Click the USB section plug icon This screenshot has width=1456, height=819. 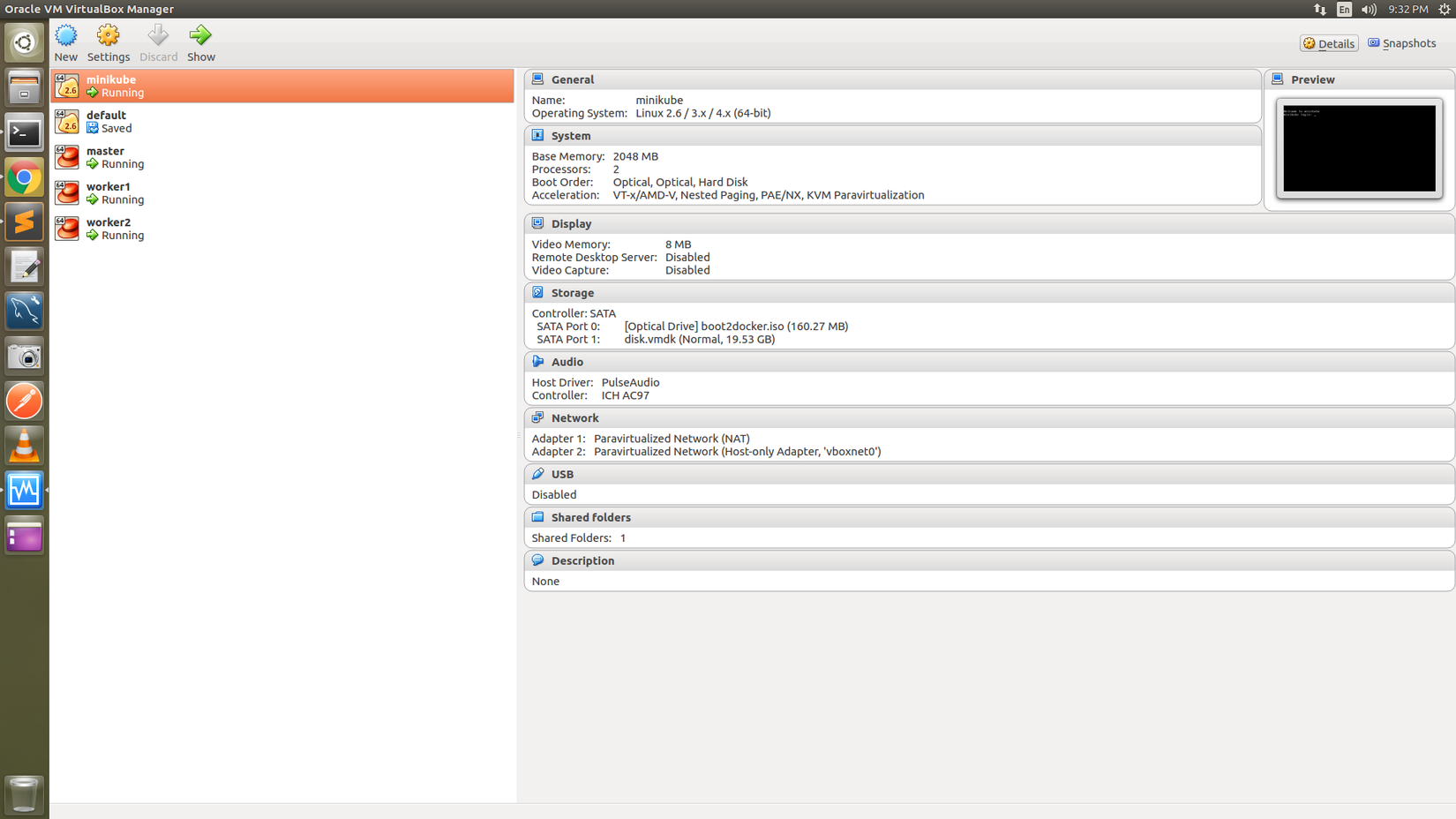click(x=537, y=474)
